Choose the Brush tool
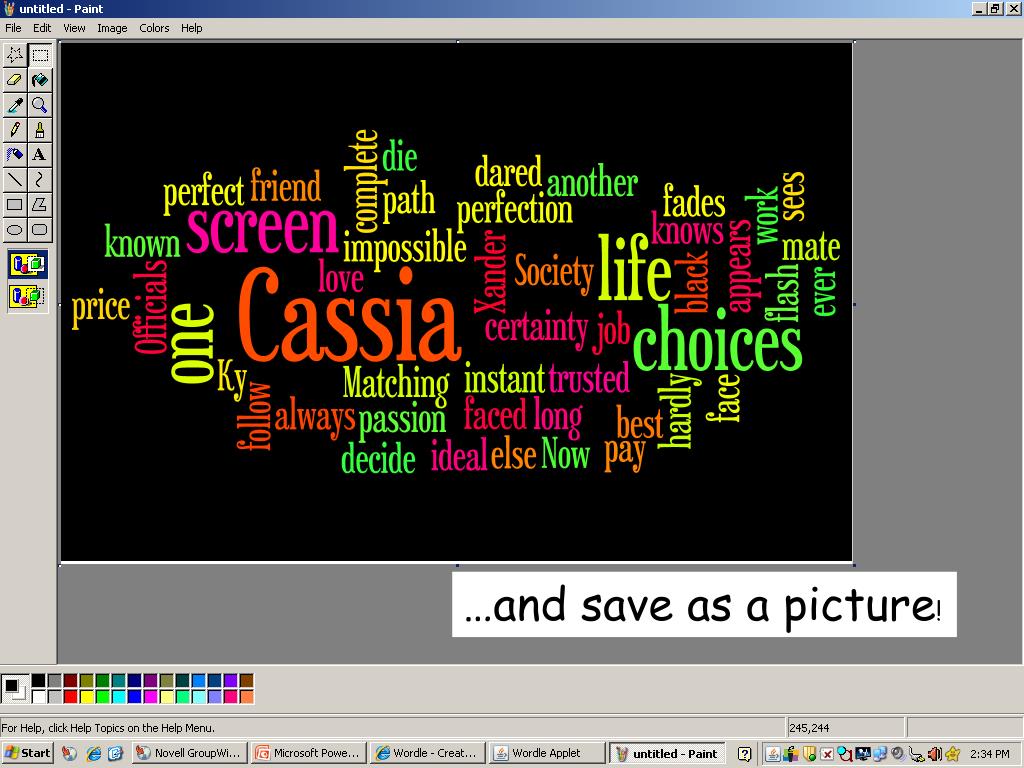Image resolution: width=1024 pixels, height=768 pixels. (x=40, y=129)
